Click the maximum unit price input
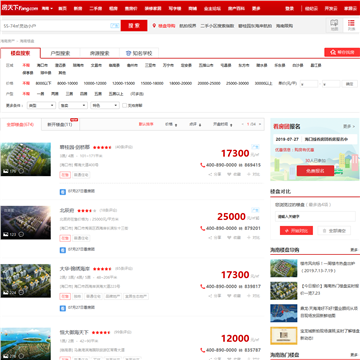This screenshot has height=360, width=360. [331, 84]
